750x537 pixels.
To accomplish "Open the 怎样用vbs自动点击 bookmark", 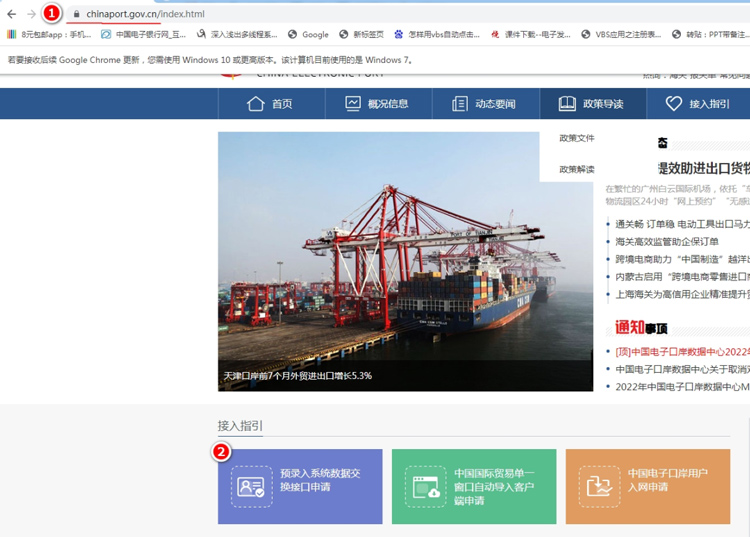I will 437,34.
